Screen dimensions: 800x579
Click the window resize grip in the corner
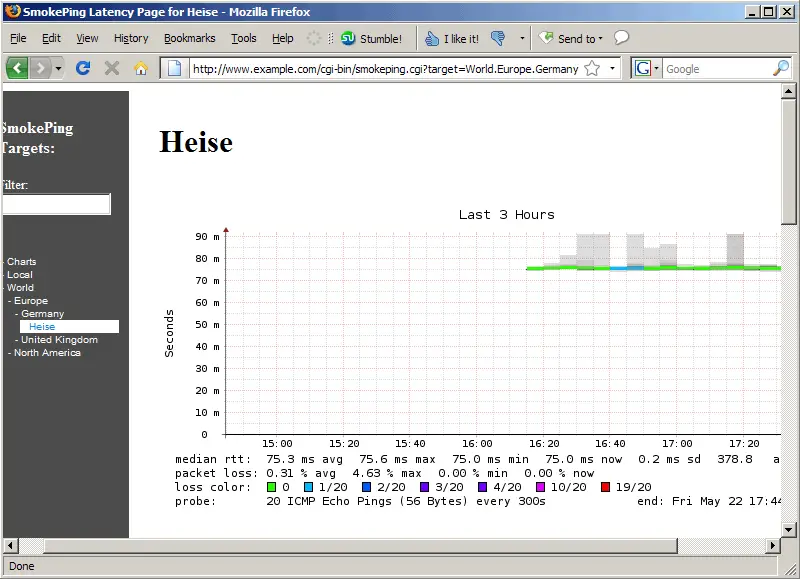790,568
